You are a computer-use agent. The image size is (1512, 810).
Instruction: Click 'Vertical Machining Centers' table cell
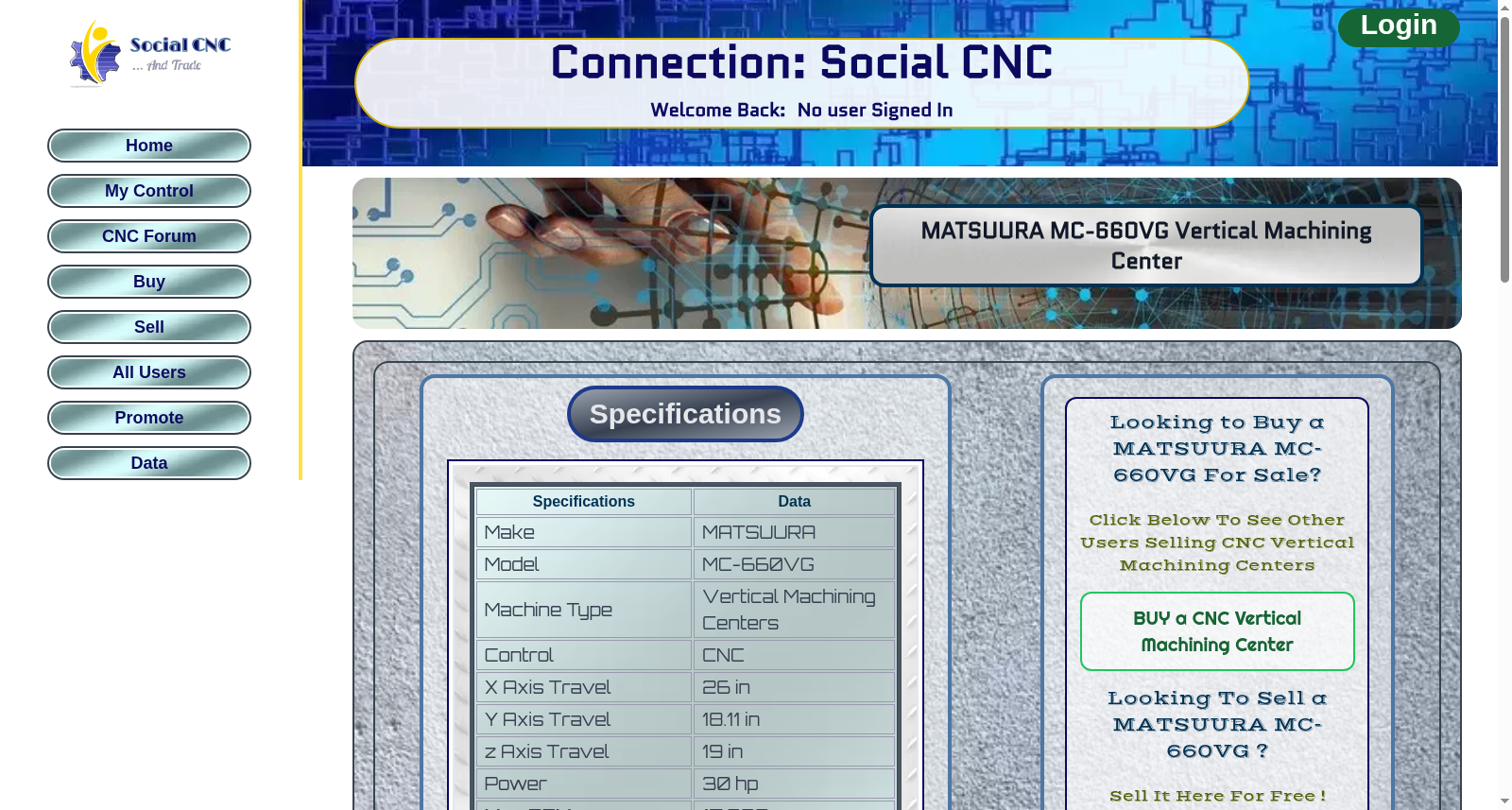[794, 610]
